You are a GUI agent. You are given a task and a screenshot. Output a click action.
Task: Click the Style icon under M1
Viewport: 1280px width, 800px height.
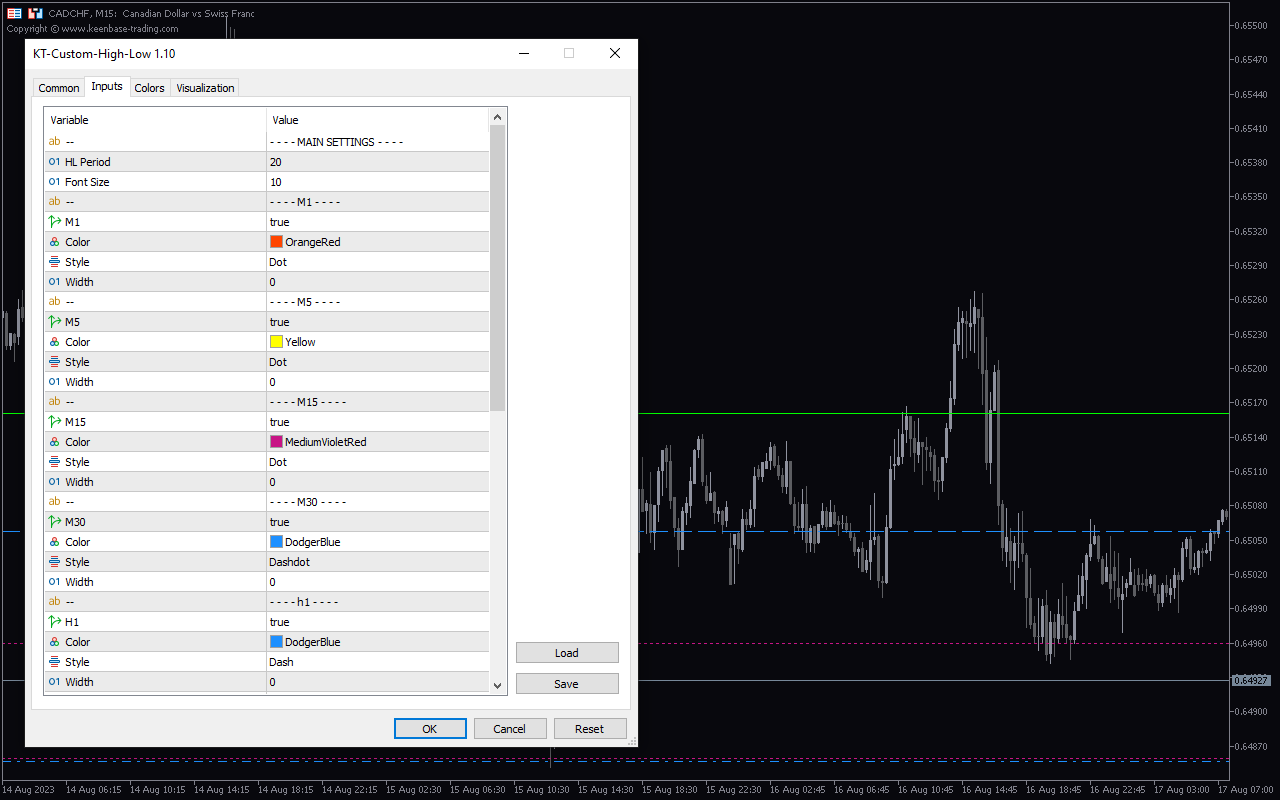(x=55, y=262)
